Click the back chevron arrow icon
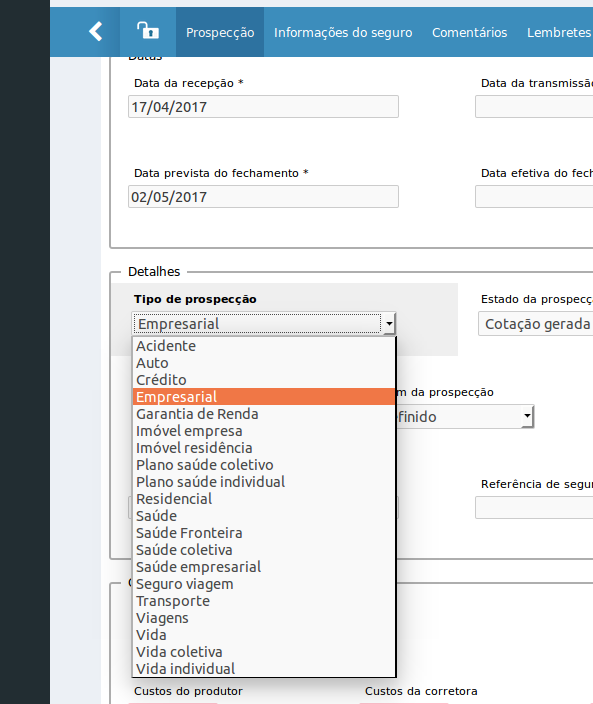 96,32
